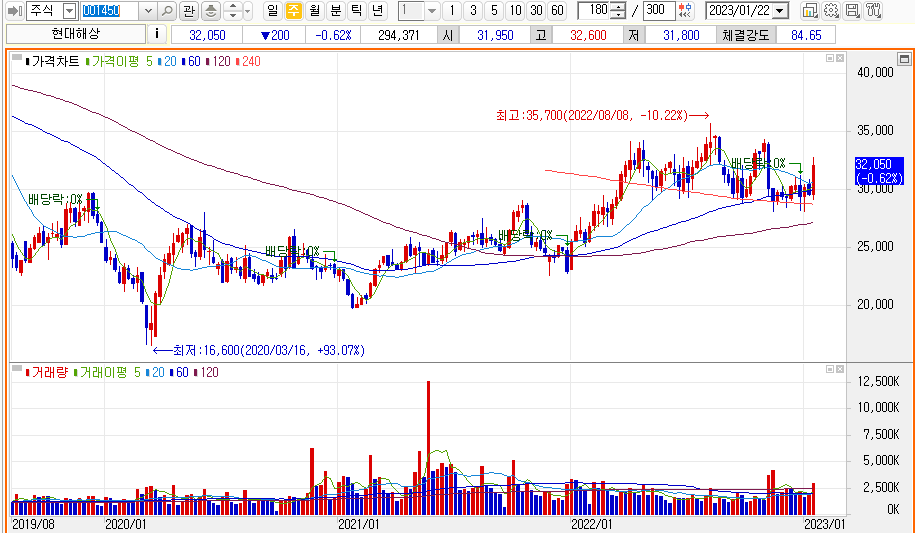Click the 체결강도 label
This screenshot has width=915, height=533.
[x=746, y=36]
